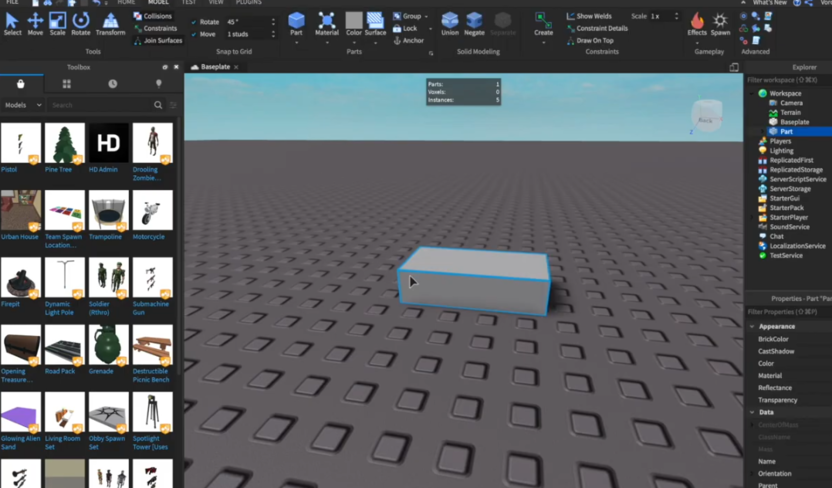
Task: Open the Transform tool
Action: point(110,24)
